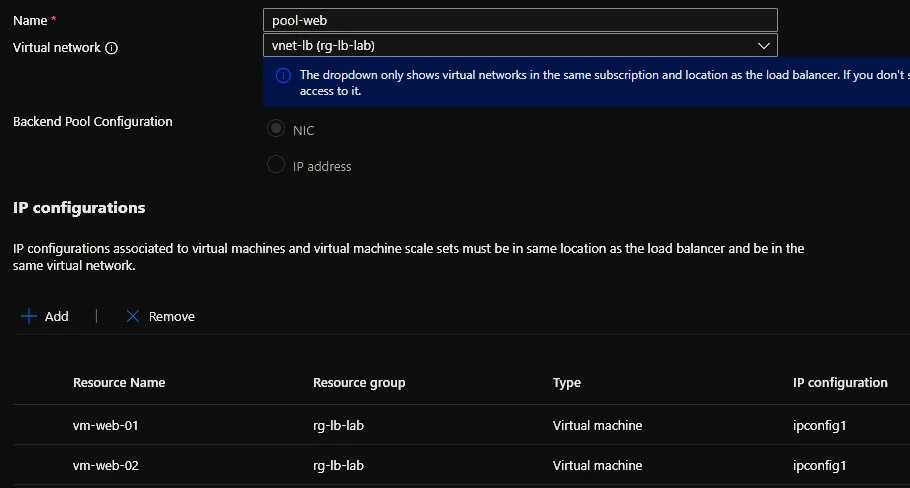The image size is (910, 488).
Task: Click the Name field label
Action: [30, 20]
